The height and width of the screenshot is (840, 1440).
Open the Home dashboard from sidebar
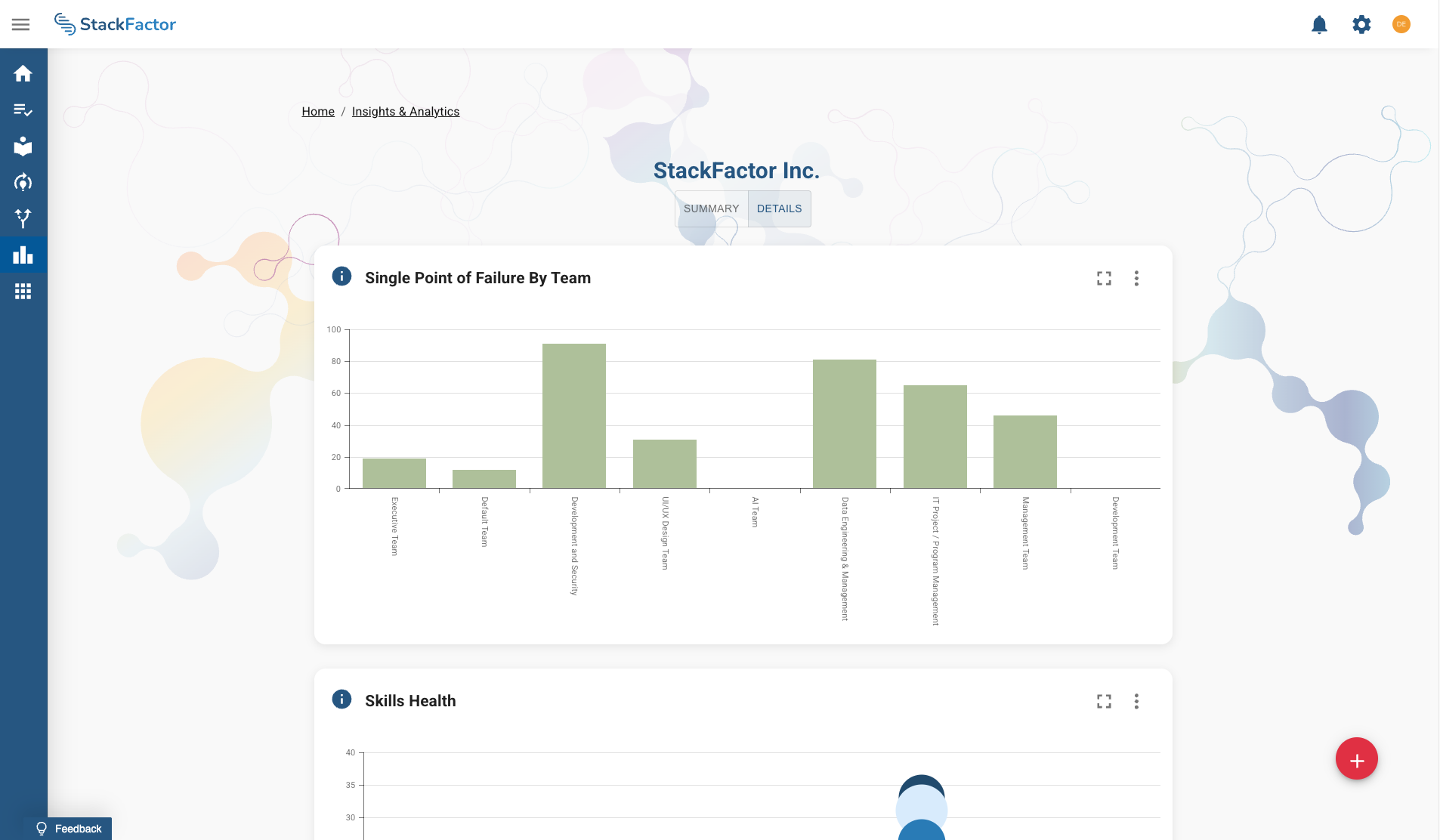[23, 73]
